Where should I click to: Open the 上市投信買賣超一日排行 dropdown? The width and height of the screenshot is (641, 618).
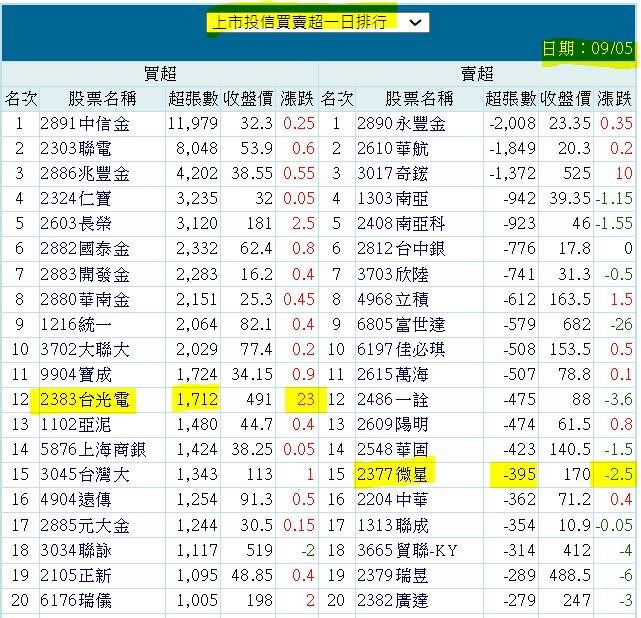[x=316, y=22]
